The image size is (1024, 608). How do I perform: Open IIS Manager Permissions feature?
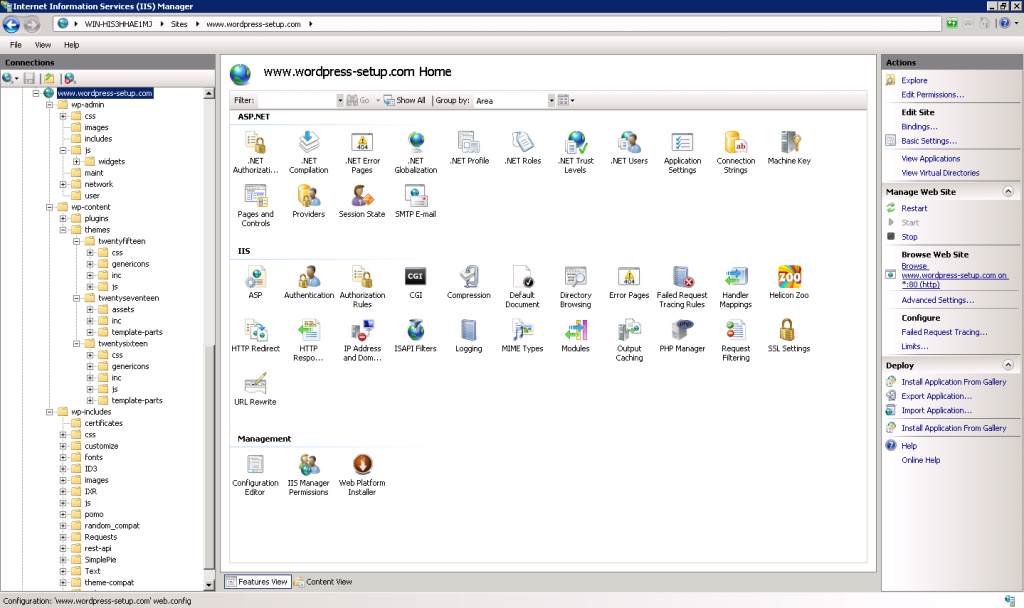tap(309, 475)
